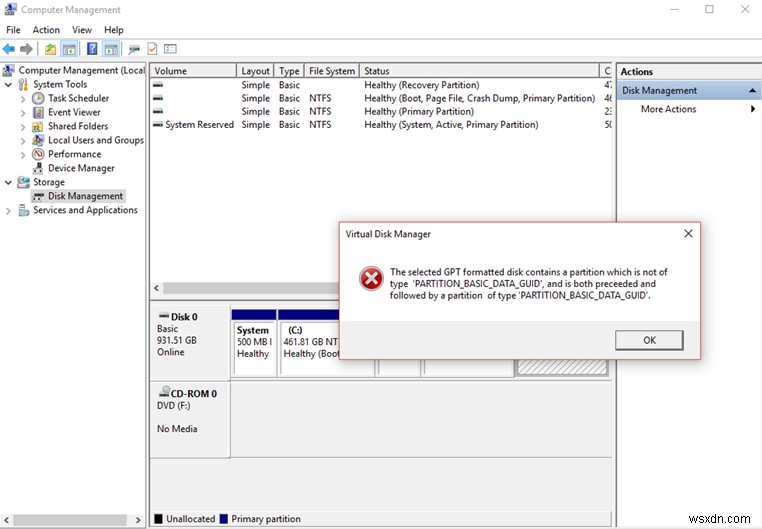Click the Device Manager icon
Screen dimensions: 762x529
tap(38, 168)
